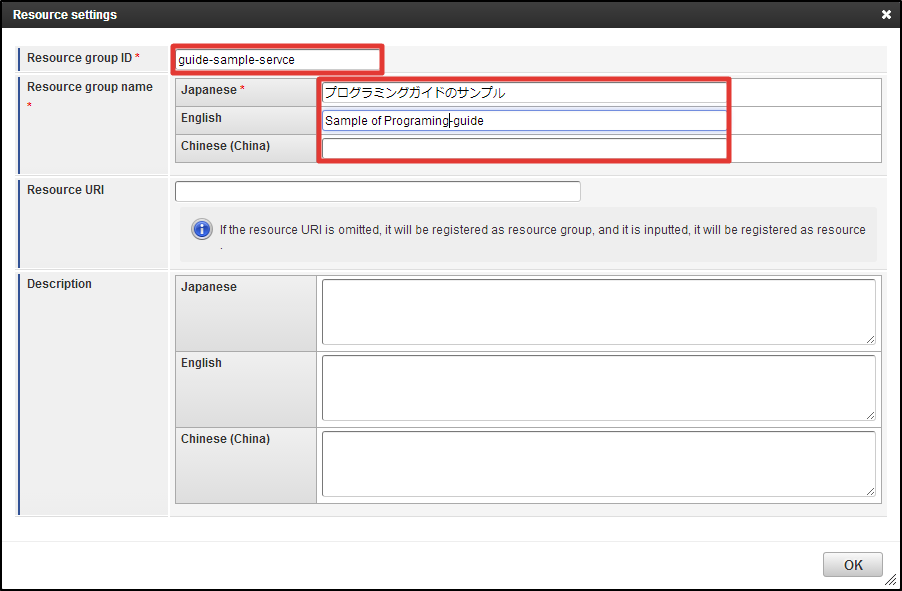Click the 'Resource group ID' label
The image size is (902, 591).
click(x=79, y=58)
